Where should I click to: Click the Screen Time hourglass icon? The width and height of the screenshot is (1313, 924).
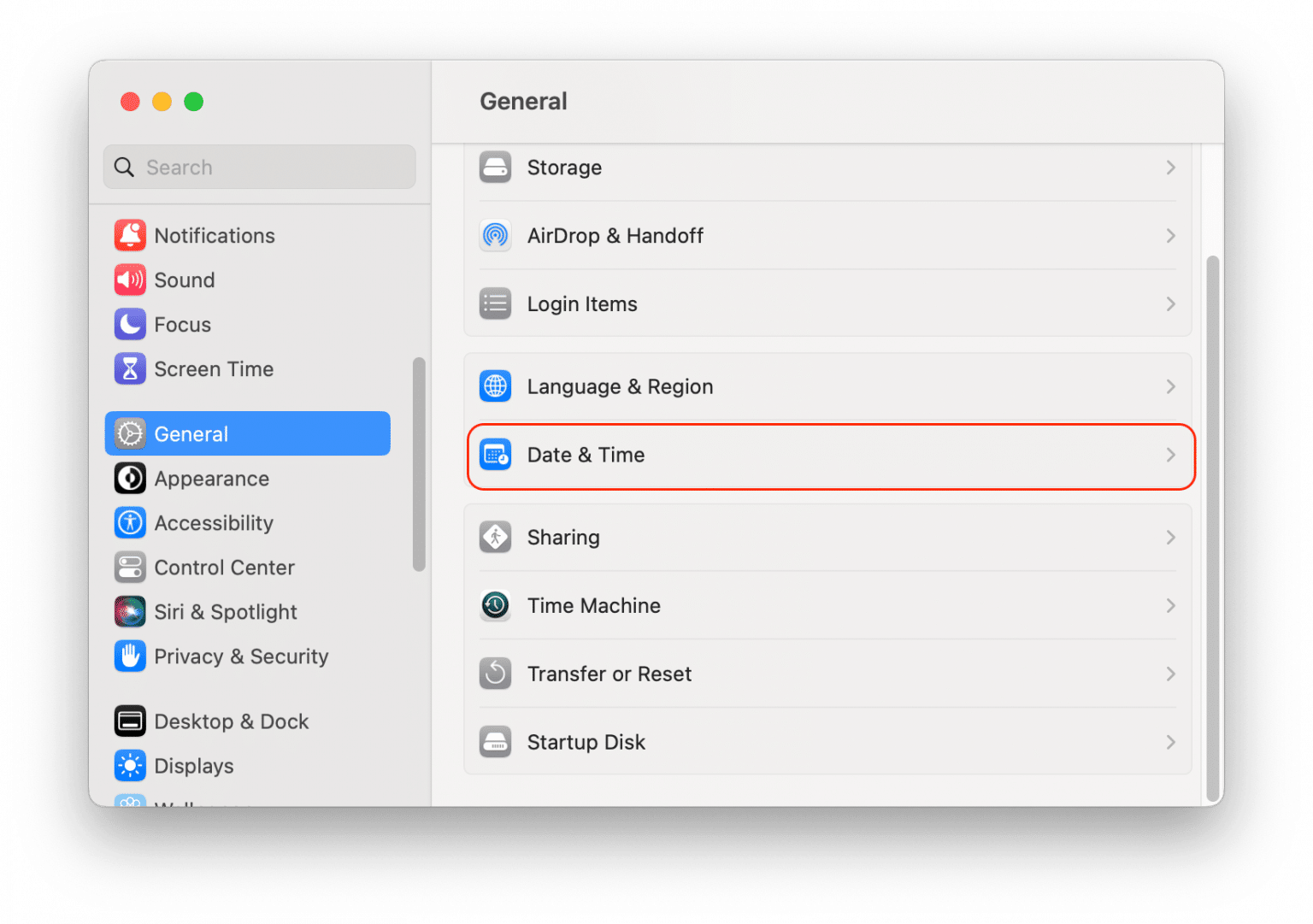(x=130, y=368)
